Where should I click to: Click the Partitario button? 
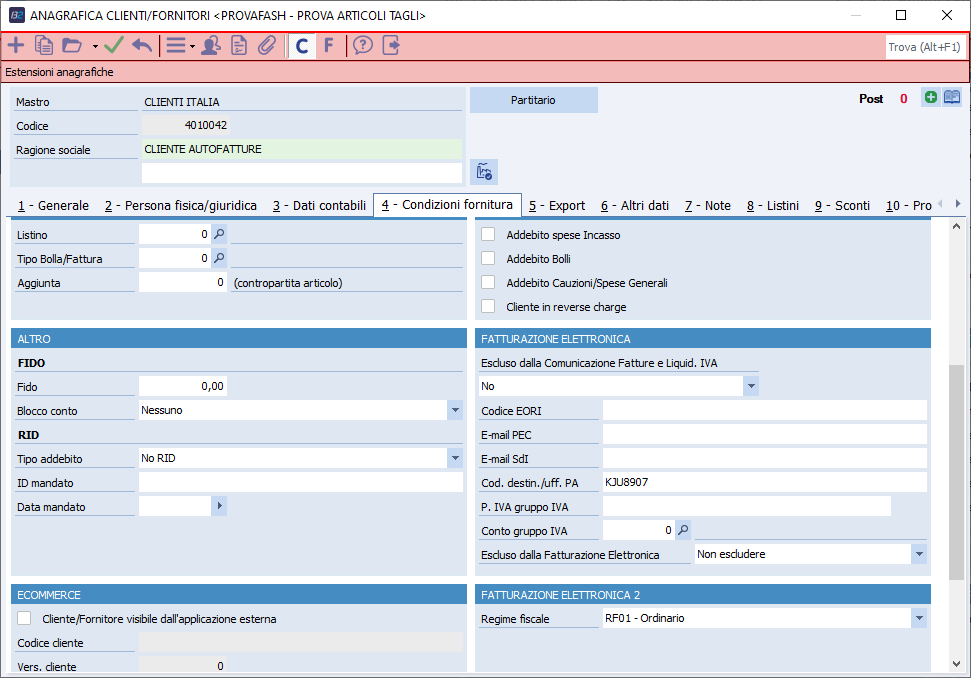(533, 100)
